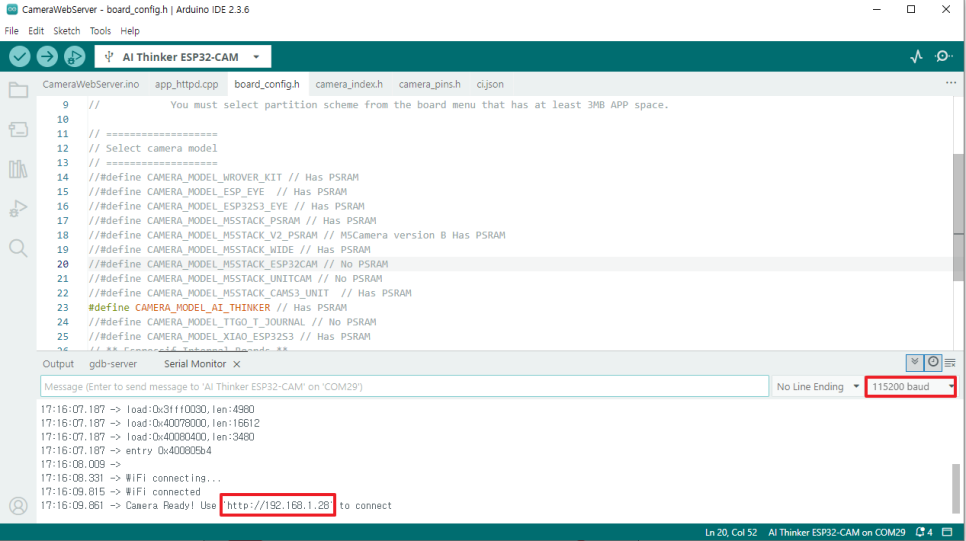Click the CAMERA_MODEL_XIAO_ESP32S3 line
Screen dimensions: 966x541
(229, 336)
